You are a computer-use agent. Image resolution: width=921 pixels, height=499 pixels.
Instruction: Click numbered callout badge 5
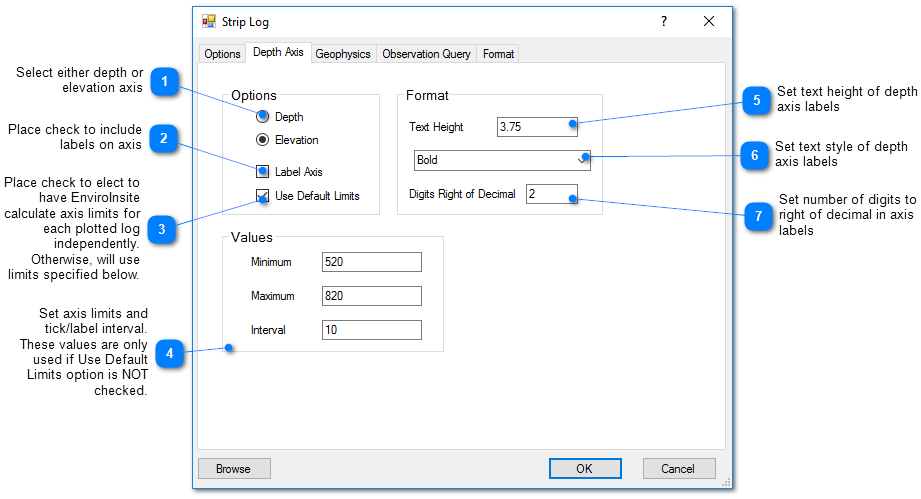pyautogui.click(x=757, y=100)
